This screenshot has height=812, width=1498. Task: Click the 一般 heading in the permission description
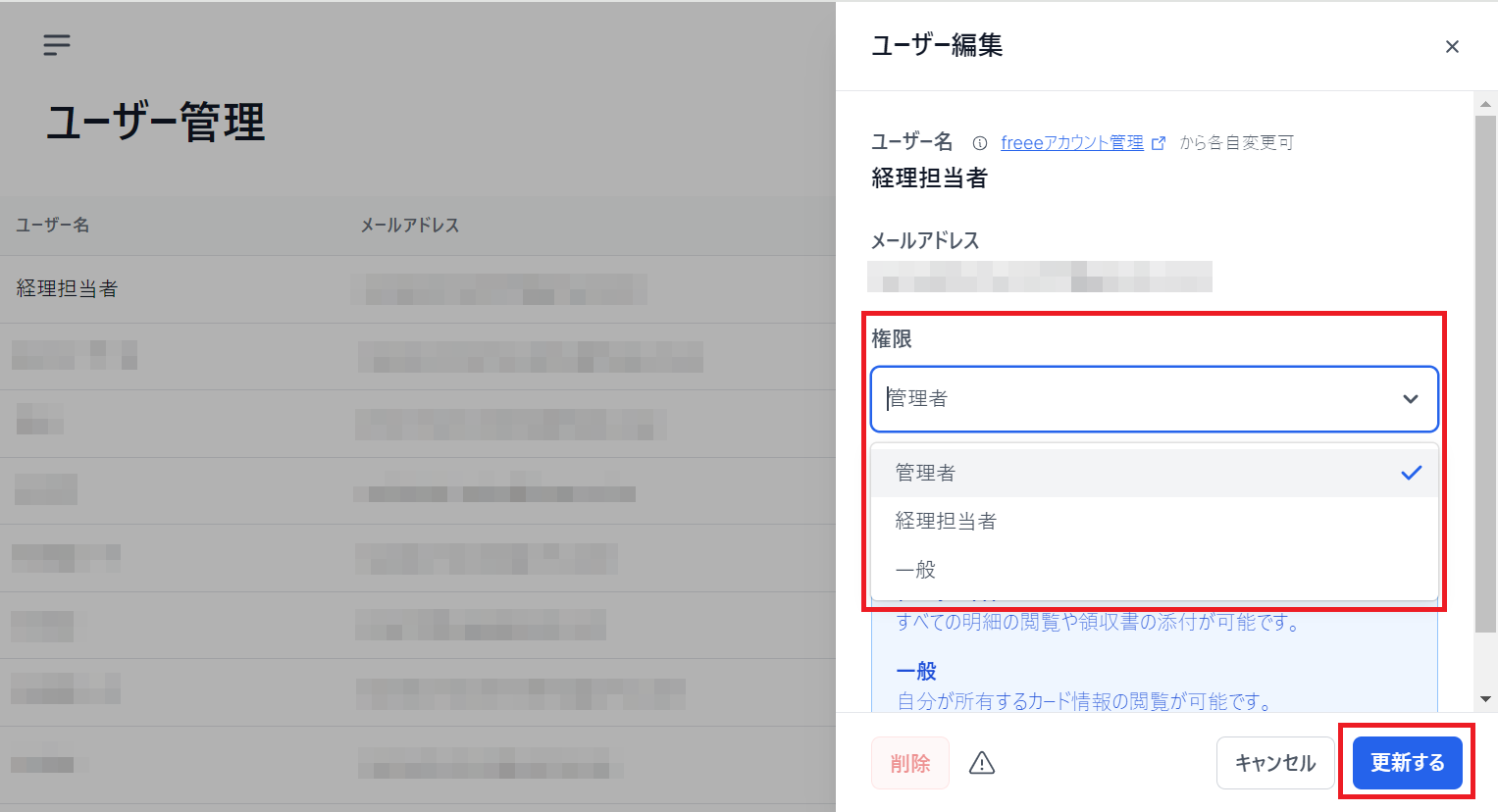pos(916,672)
